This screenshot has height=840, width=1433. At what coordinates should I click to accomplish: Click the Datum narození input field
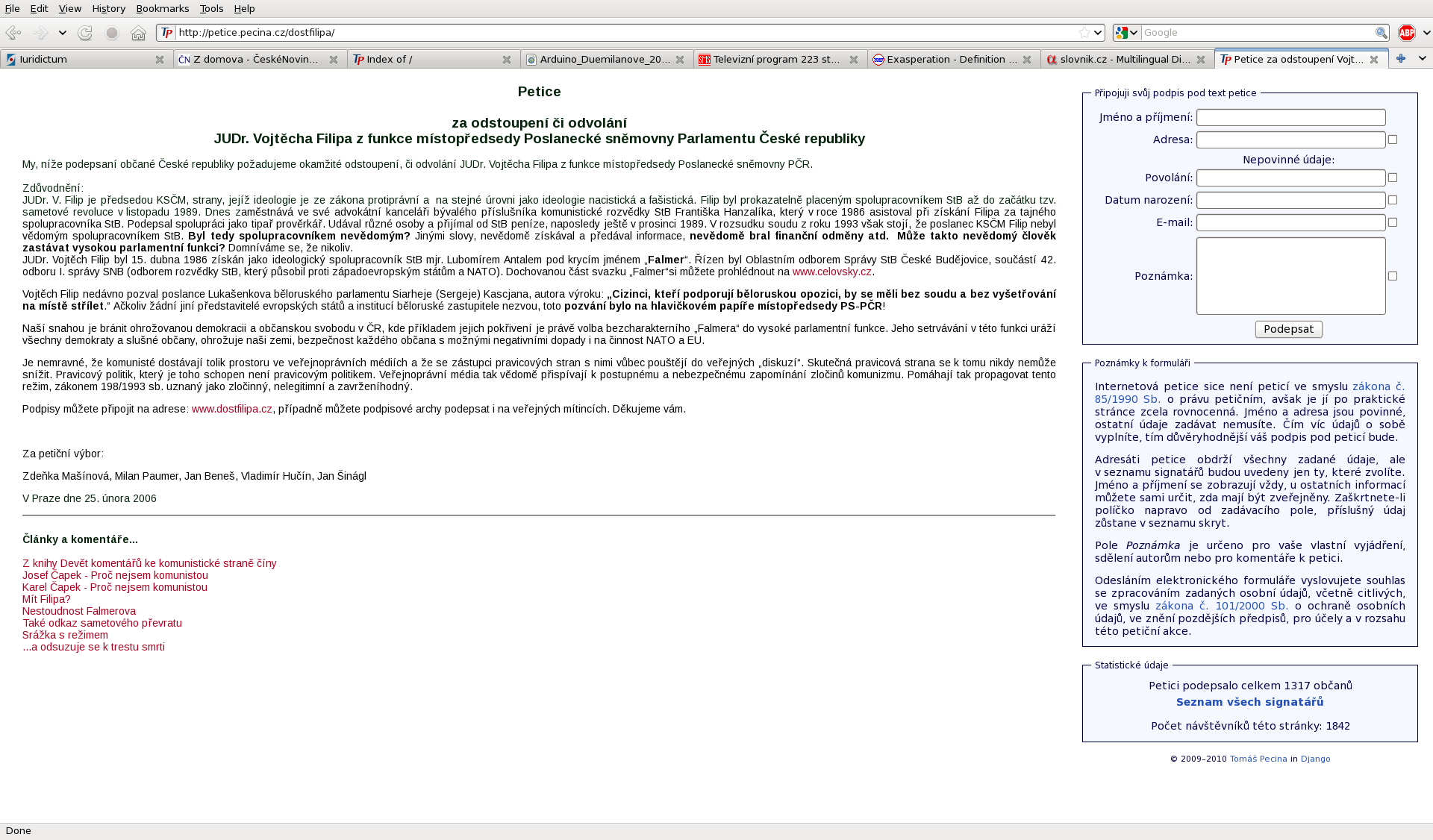click(x=1290, y=200)
